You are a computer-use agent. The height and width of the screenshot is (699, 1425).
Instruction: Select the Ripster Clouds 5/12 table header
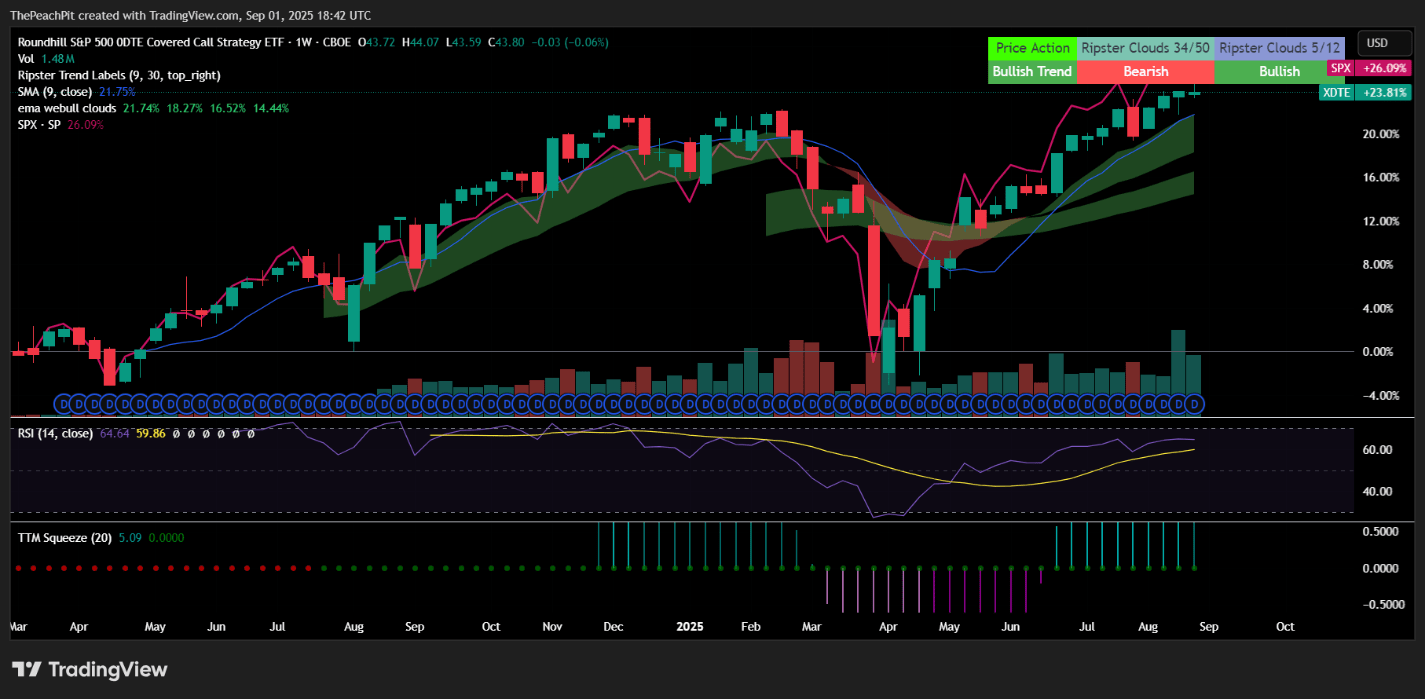(1279, 47)
